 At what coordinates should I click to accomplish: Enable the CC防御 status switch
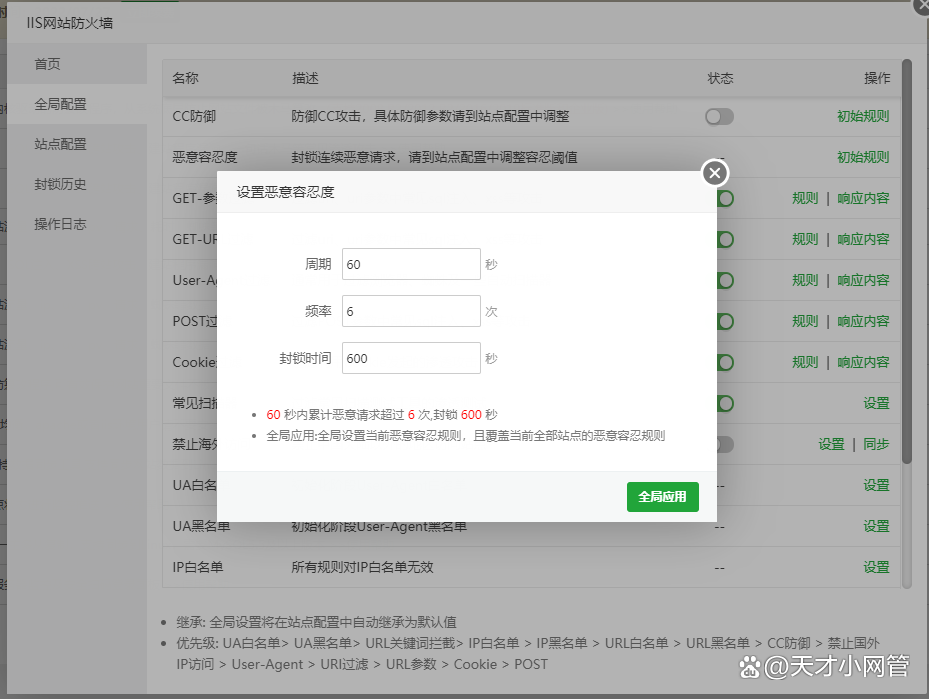pos(718,117)
